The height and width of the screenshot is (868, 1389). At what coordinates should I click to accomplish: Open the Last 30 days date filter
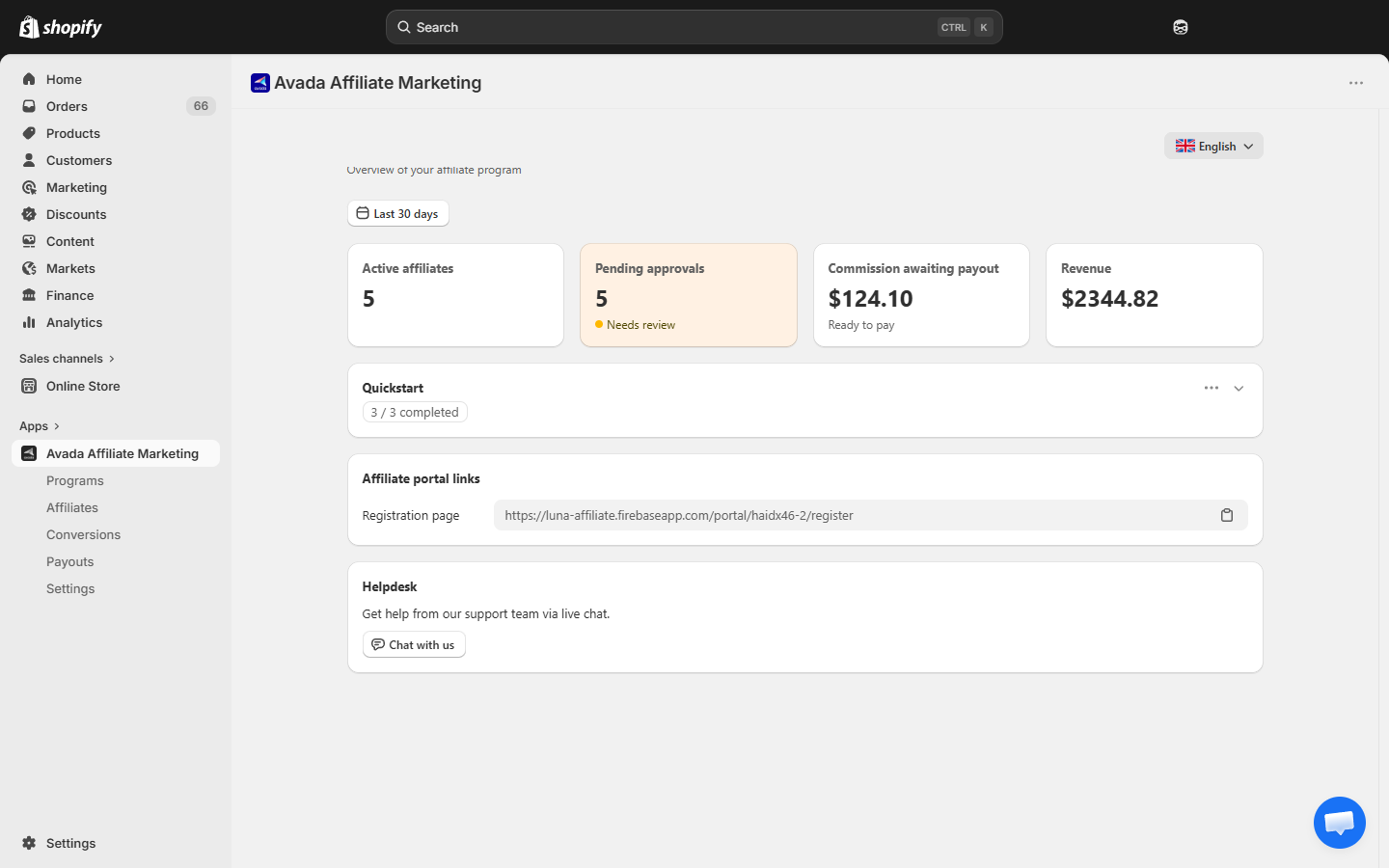click(x=398, y=213)
